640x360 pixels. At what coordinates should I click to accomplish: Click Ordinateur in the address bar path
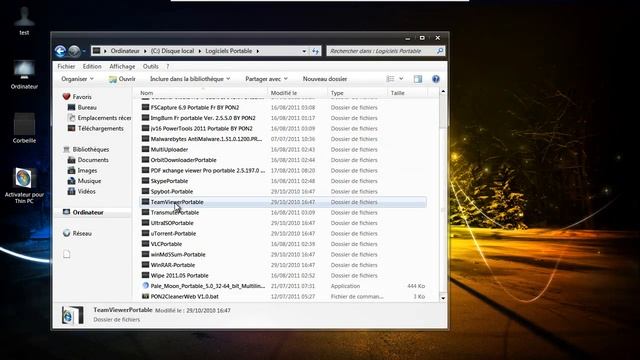point(125,51)
